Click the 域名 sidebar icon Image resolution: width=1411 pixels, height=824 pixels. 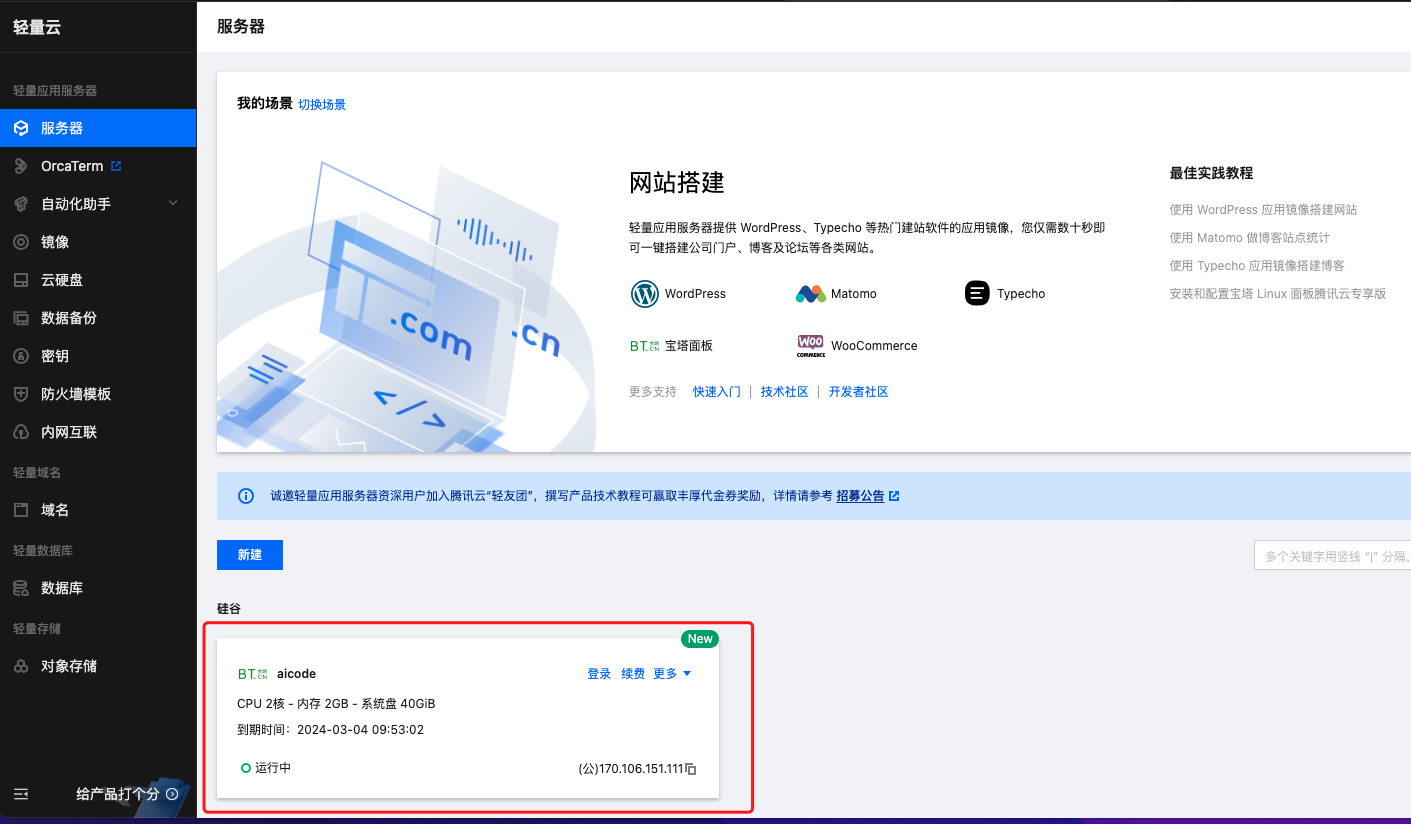tap(20, 510)
